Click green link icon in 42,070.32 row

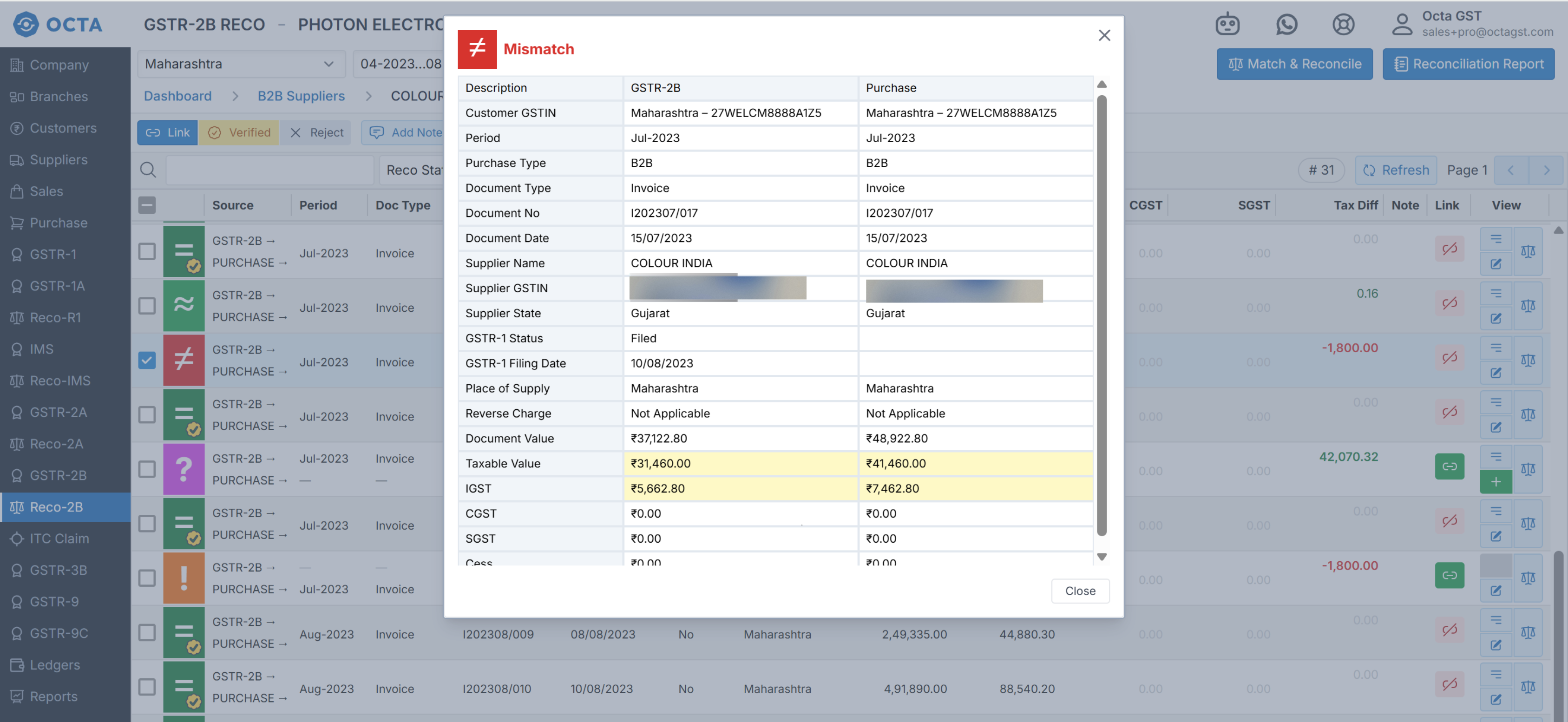point(1450,466)
